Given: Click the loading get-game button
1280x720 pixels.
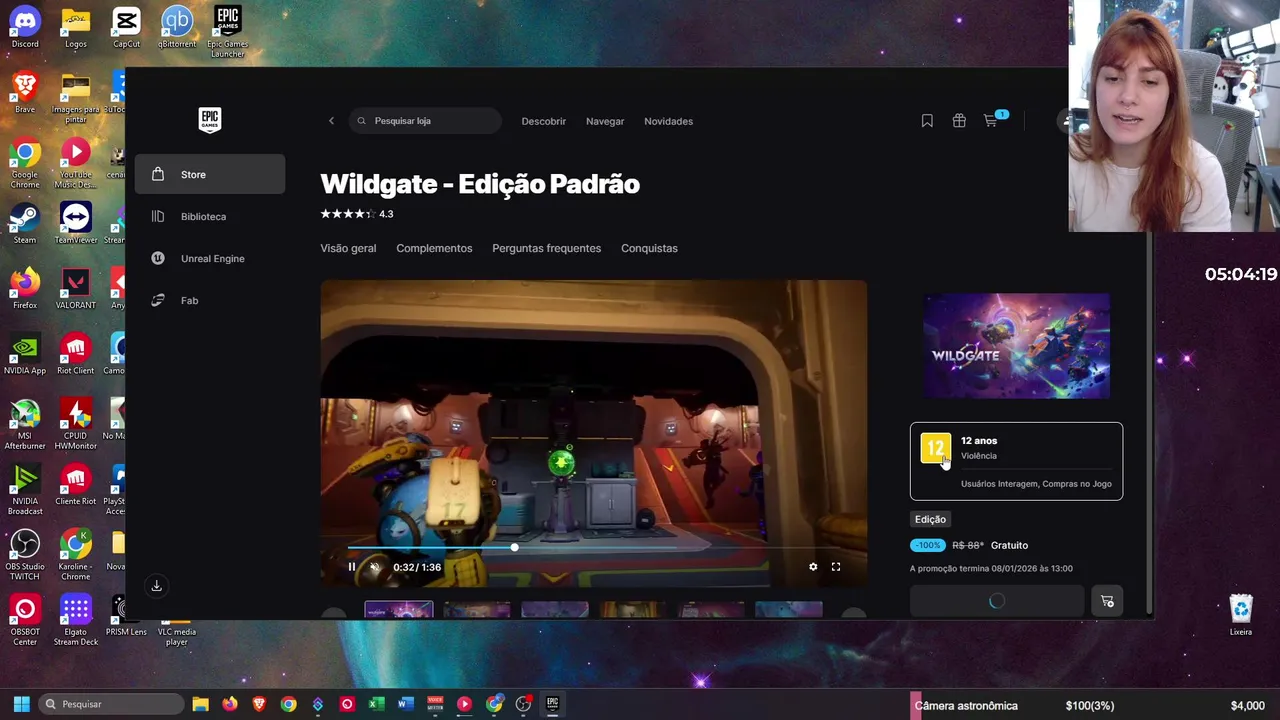Looking at the screenshot, I should [x=997, y=601].
